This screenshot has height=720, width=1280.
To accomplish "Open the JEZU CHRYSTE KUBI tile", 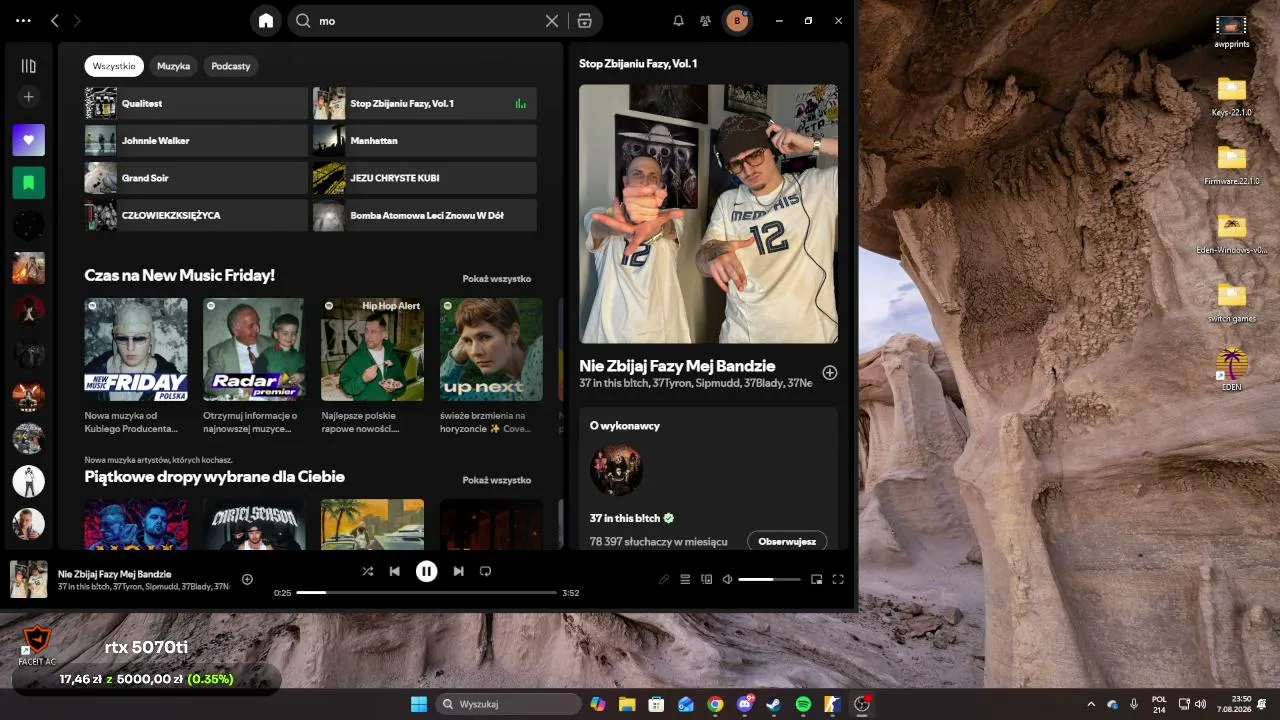I will click(x=425, y=178).
